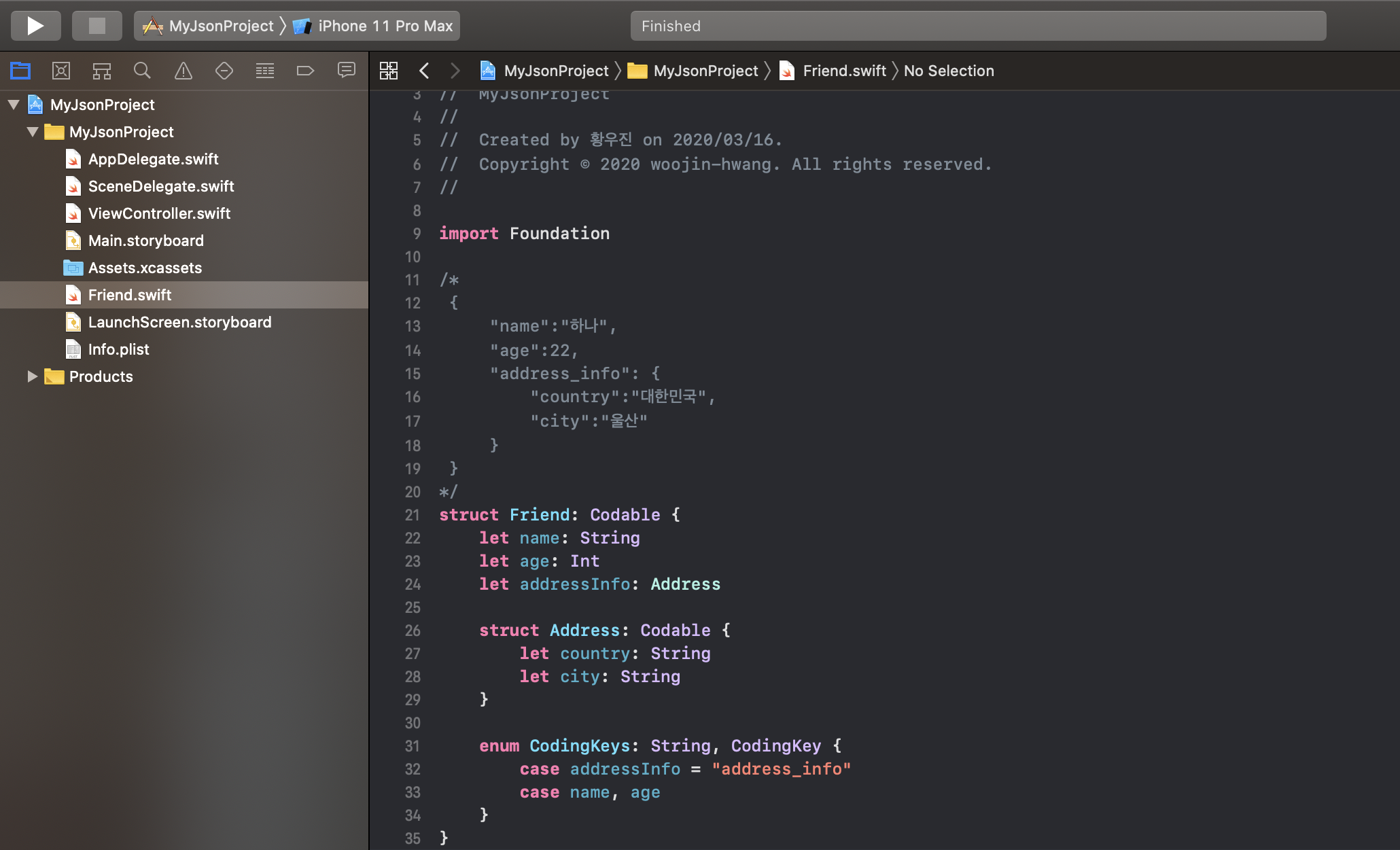Open the Find navigator magnifier icon
The height and width of the screenshot is (850, 1400).
point(142,70)
